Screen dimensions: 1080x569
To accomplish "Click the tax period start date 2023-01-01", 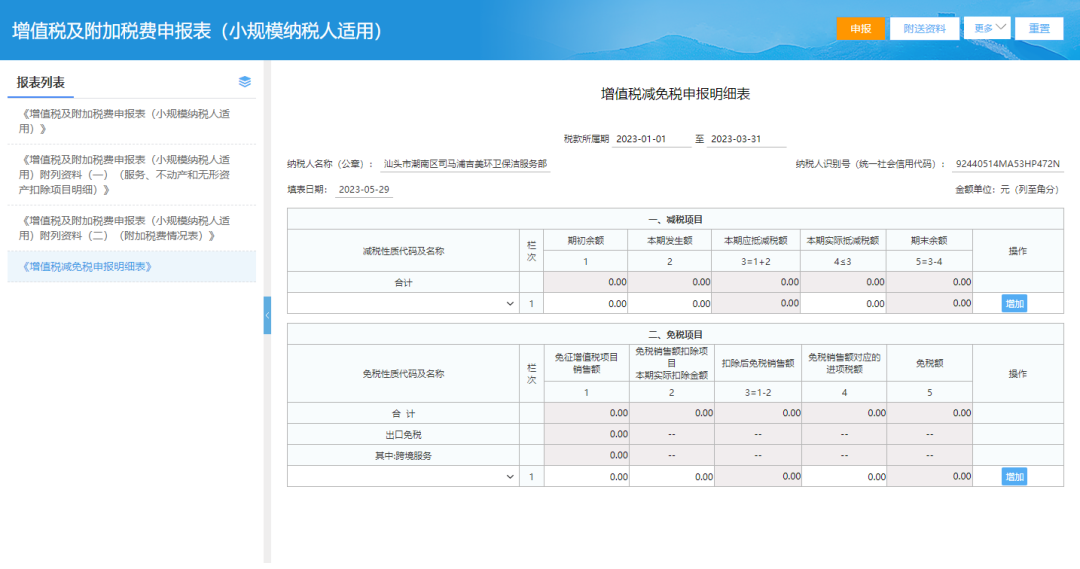I will (x=650, y=138).
